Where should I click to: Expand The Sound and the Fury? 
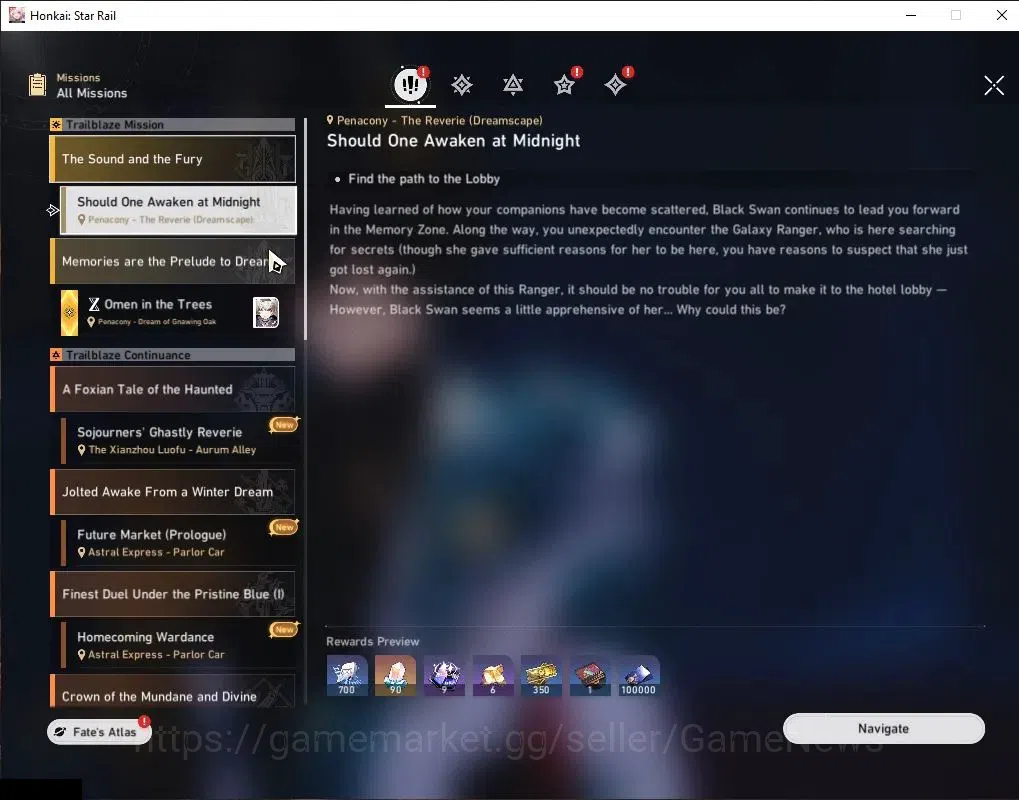coord(173,159)
